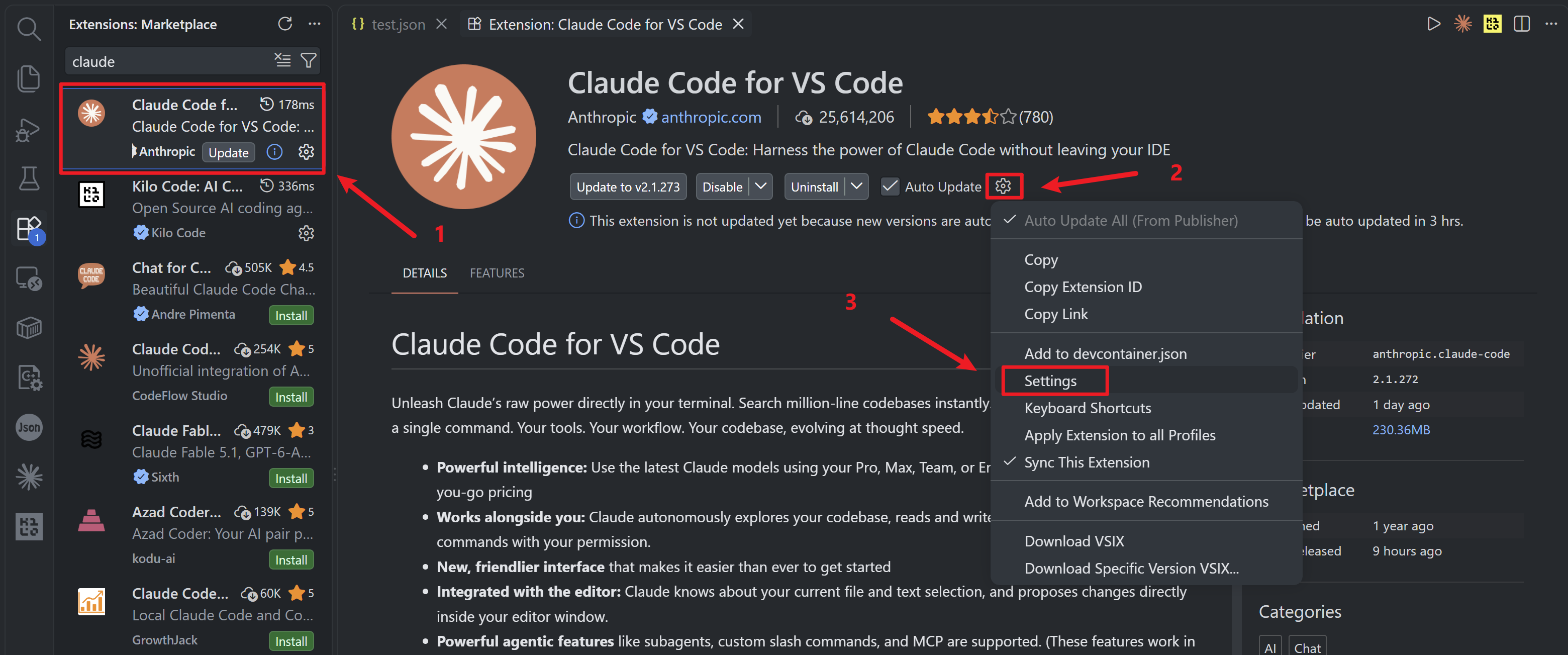The height and width of the screenshot is (655, 1568).
Task: Click Claude Code starburst in editor toolbar
Action: coord(1462,24)
